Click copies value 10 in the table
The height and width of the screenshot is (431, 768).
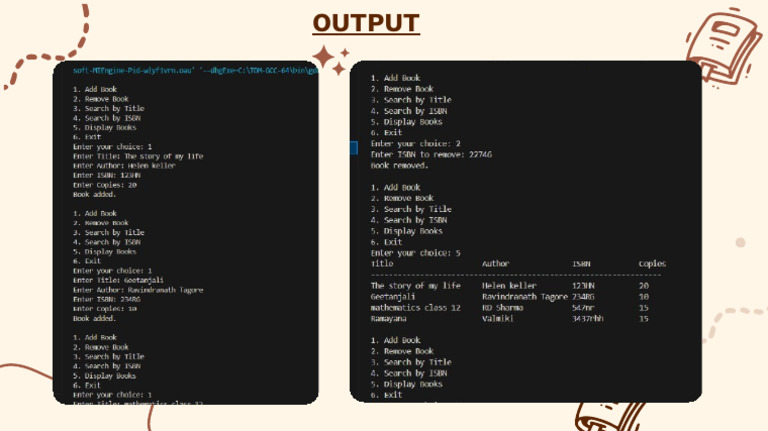[644, 297]
